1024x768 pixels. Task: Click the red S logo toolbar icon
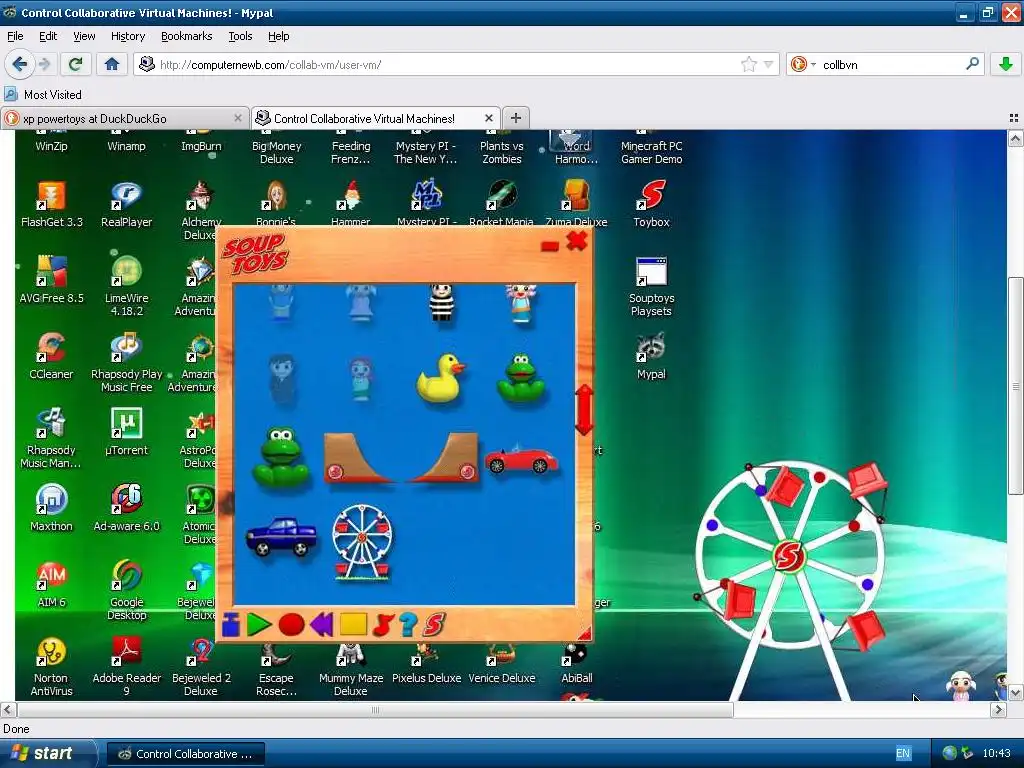[434, 625]
